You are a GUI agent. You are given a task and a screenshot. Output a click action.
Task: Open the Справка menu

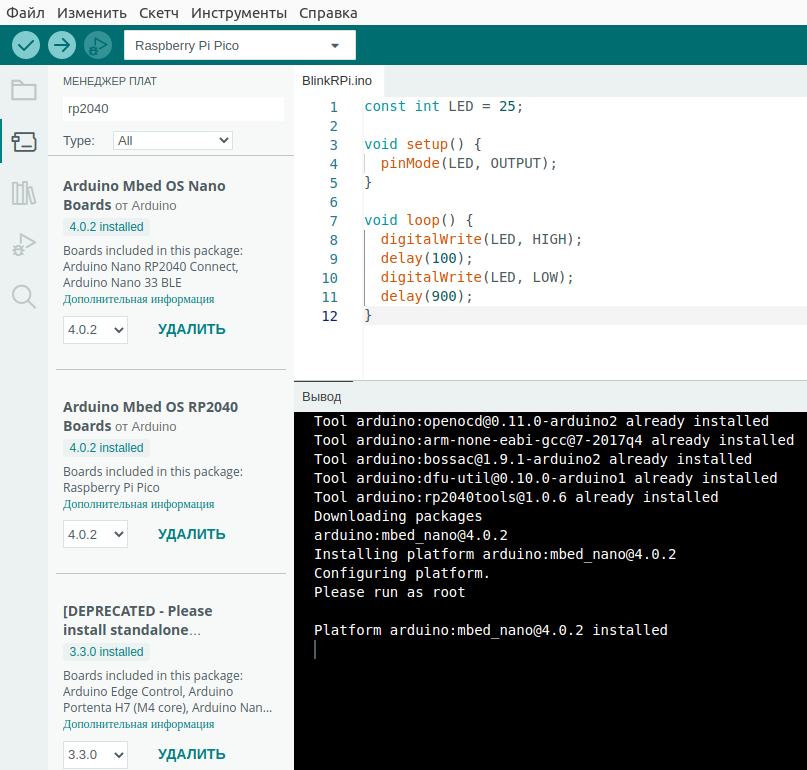point(328,13)
